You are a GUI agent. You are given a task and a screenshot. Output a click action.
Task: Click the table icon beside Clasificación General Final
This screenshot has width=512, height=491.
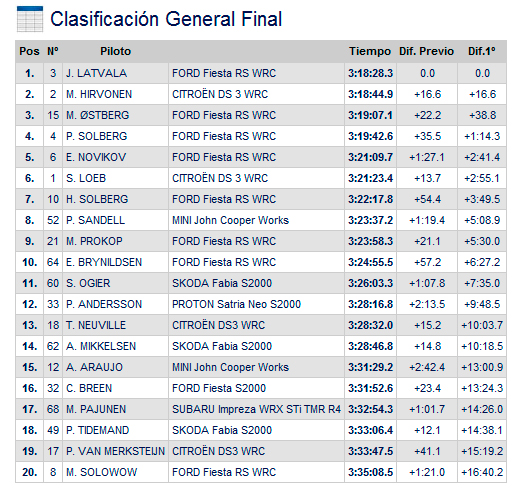(x=30, y=19)
